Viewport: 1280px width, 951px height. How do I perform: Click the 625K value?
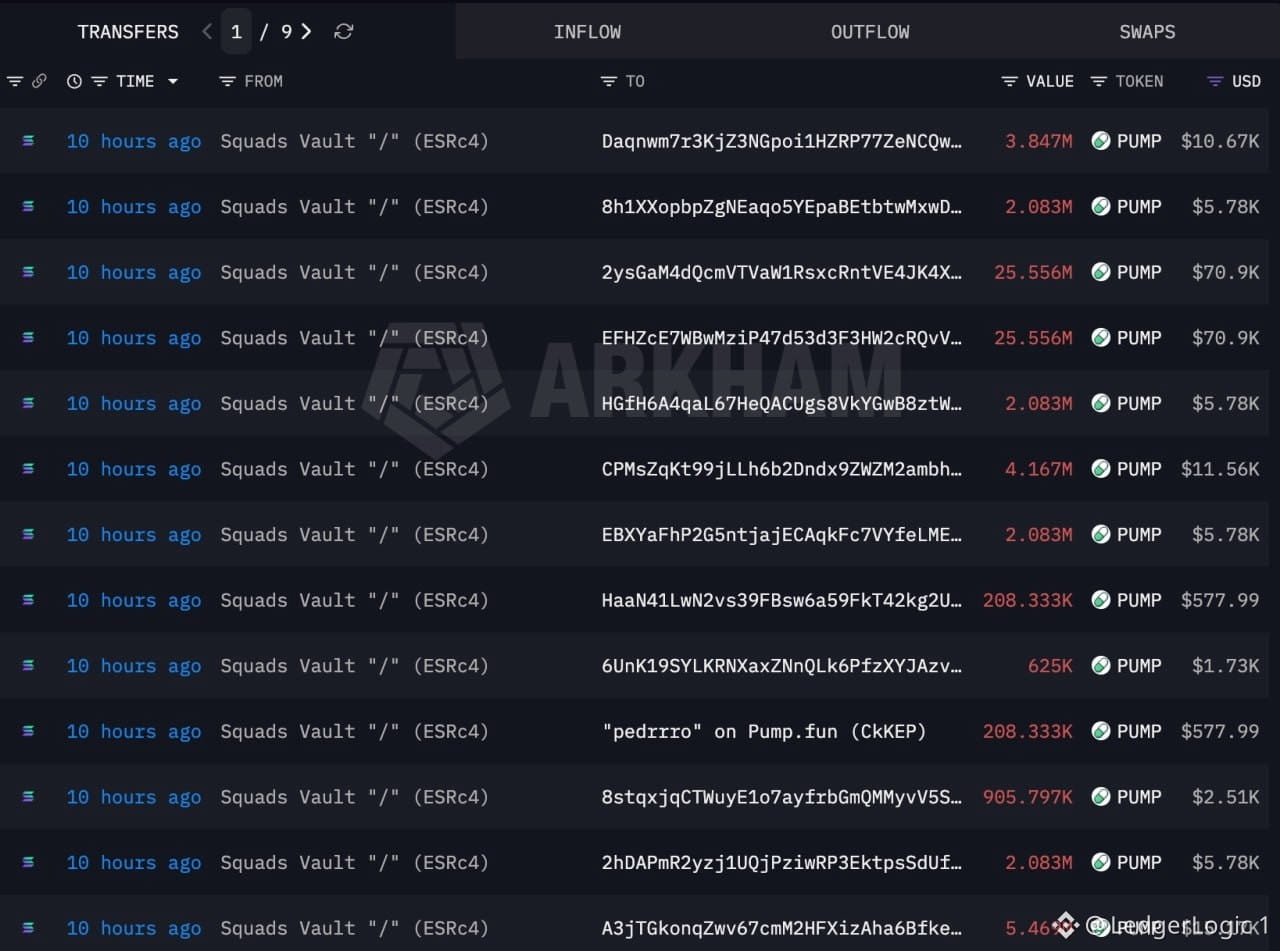(1050, 666)
